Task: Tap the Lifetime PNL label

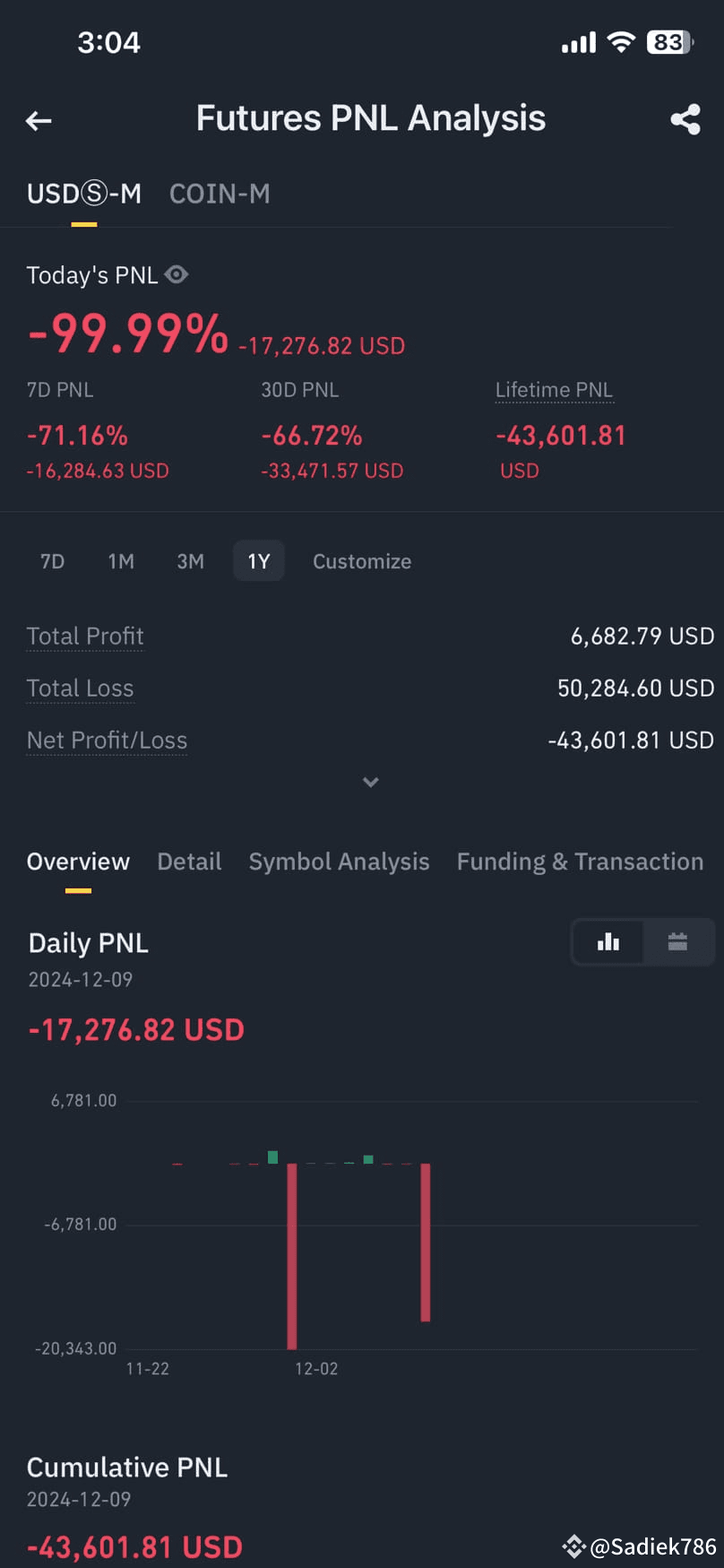Action: point(554,390)
